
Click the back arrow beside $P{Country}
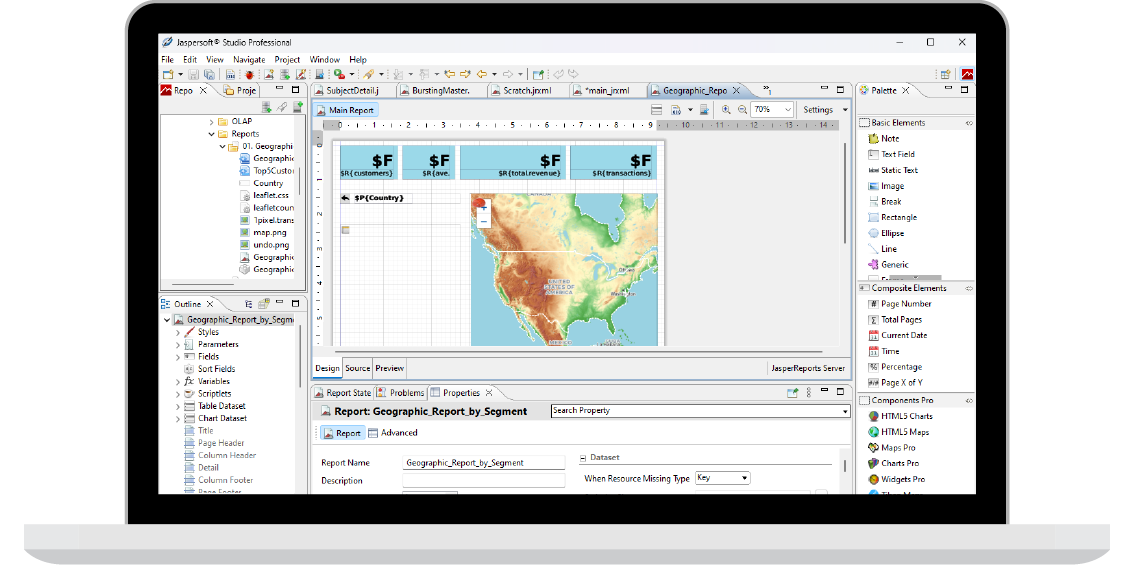coord(345,198)
